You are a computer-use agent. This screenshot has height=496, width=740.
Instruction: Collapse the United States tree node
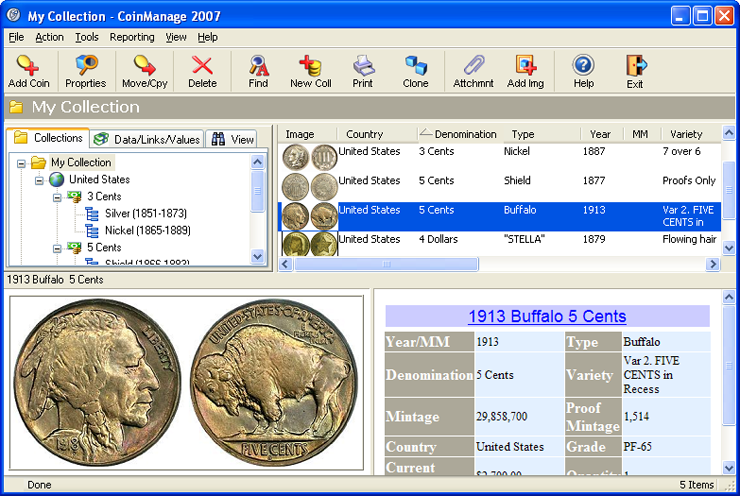tap(40, 180)
